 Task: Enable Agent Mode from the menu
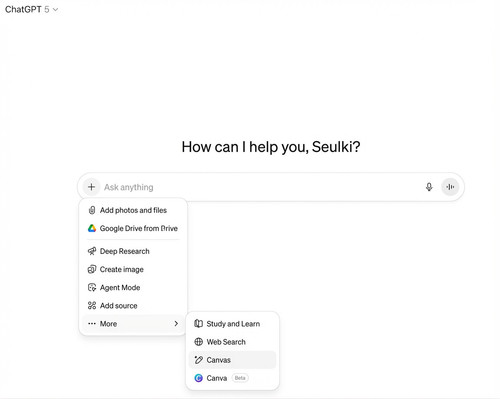[133, 288]
